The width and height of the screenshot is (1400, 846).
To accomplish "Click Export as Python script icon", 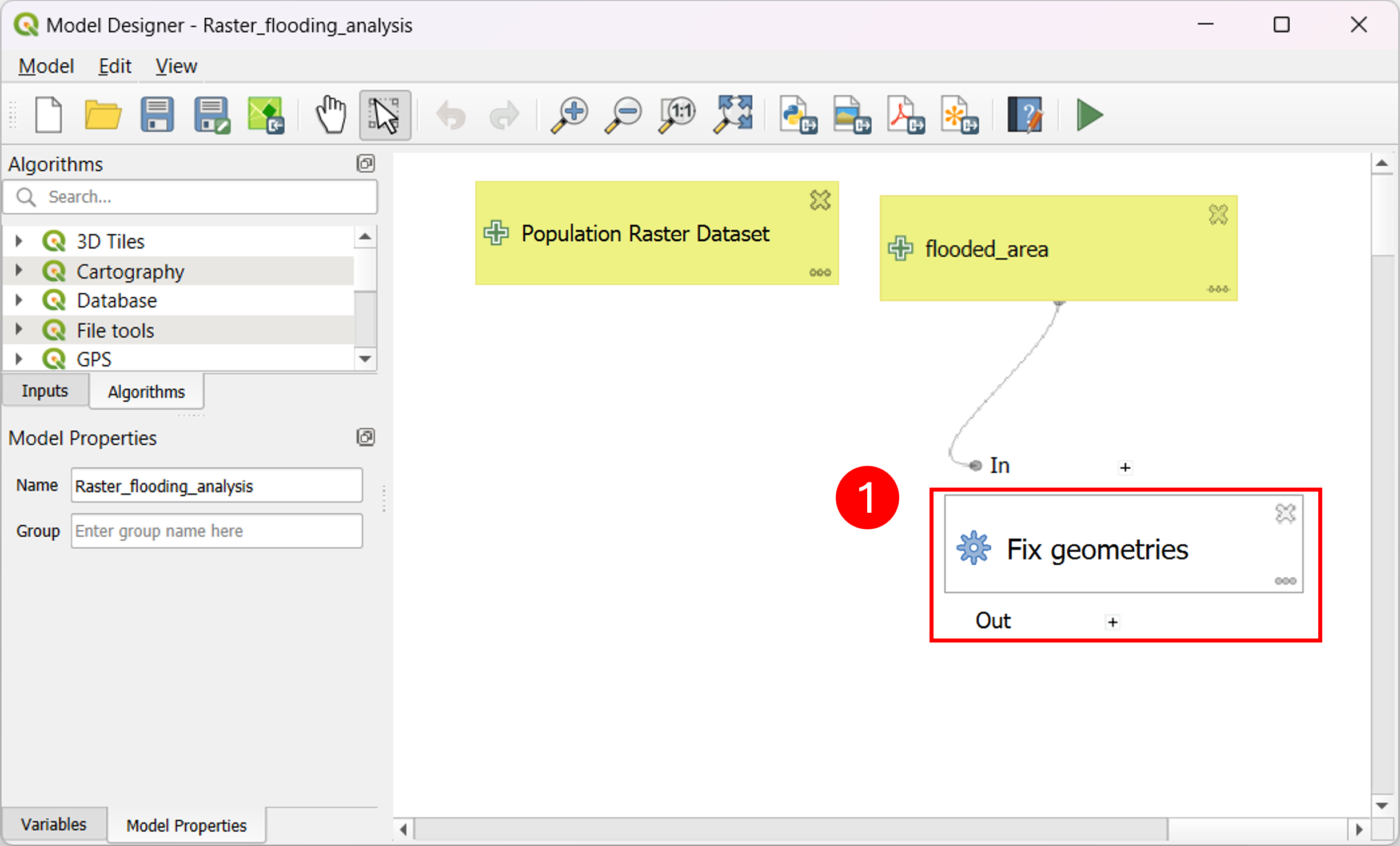I will (798, 115).
